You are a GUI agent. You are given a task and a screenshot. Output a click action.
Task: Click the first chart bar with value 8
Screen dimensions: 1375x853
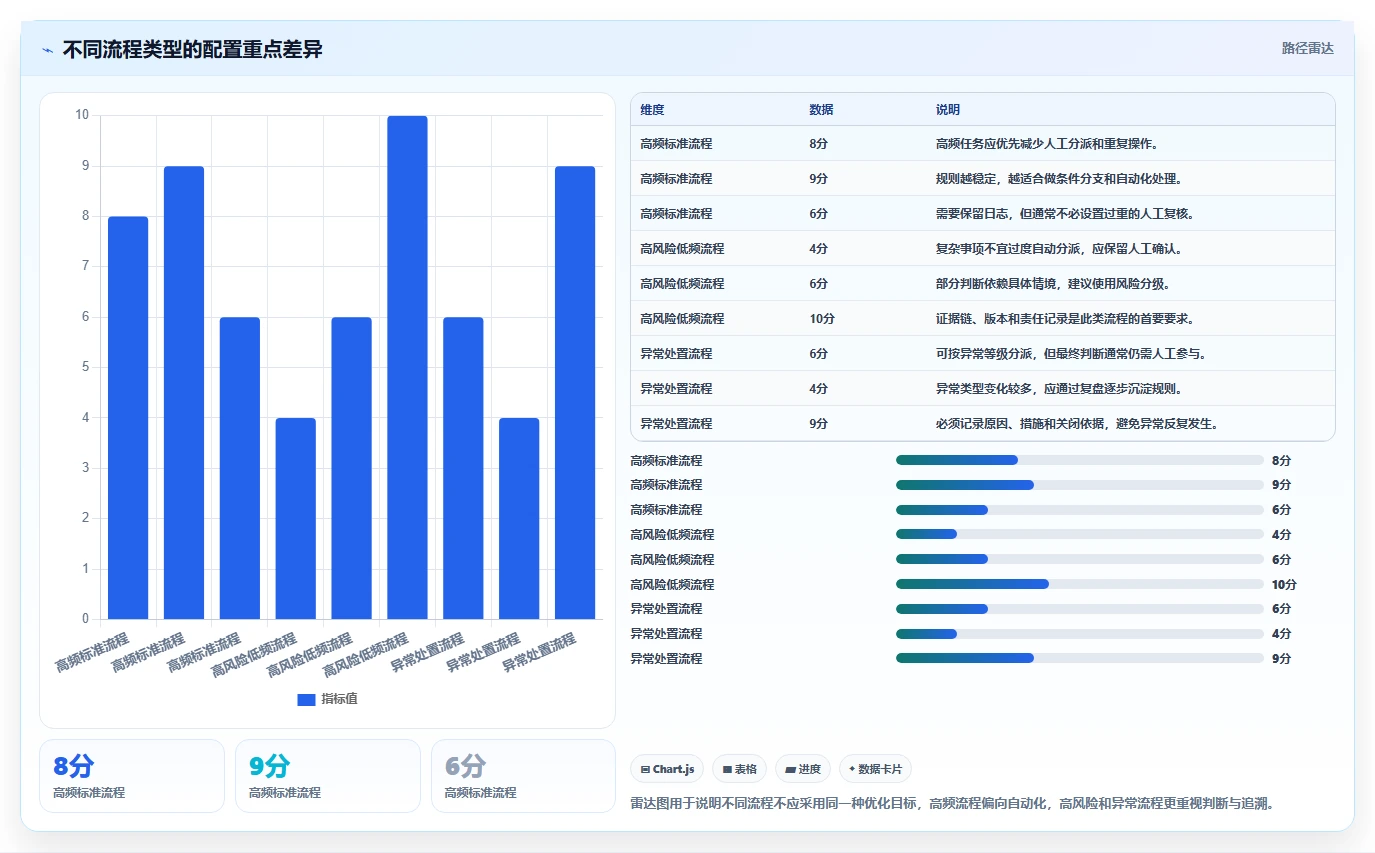tap(128, 418)
